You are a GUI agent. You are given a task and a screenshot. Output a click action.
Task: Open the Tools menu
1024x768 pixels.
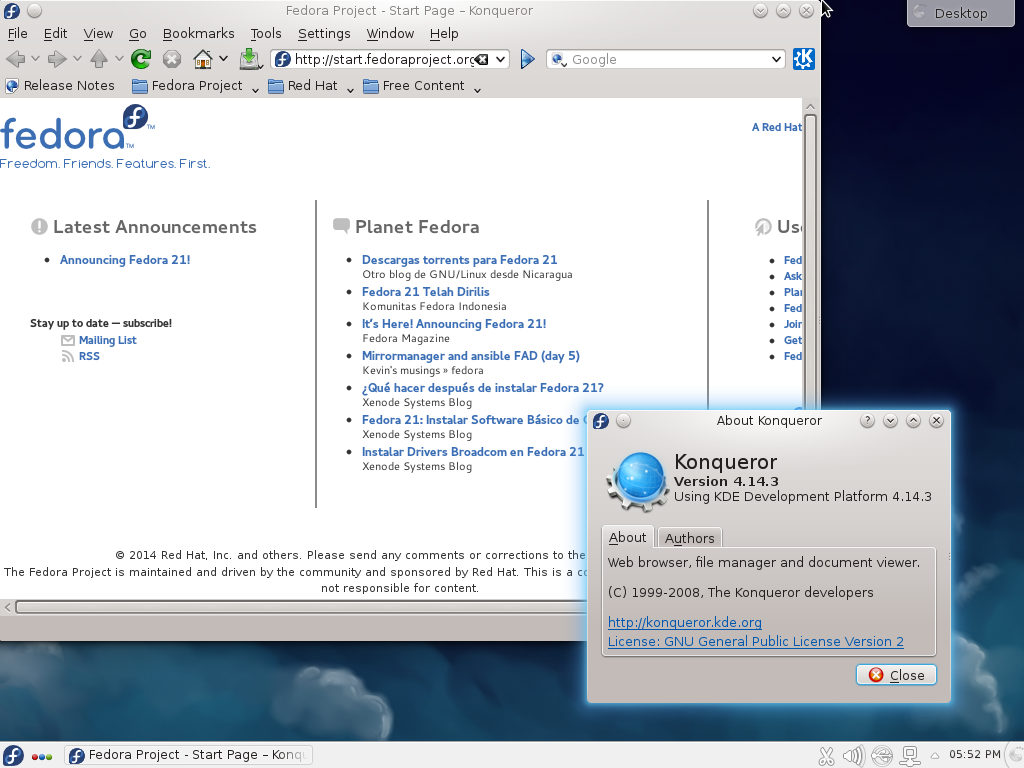pyautogui.click(x=266, y=34)
